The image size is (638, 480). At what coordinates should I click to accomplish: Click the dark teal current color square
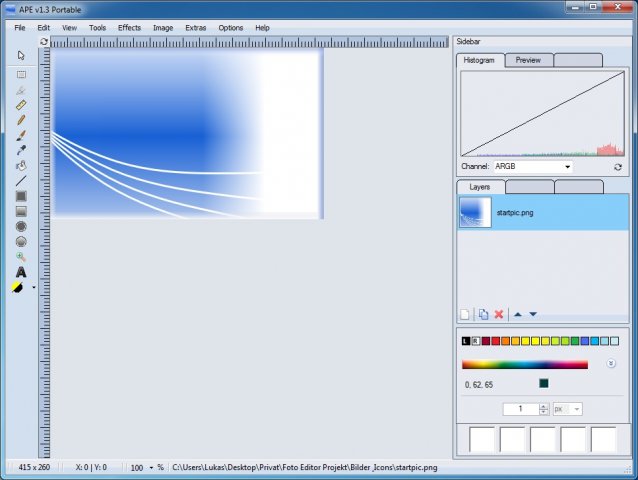tap(544, 383)
